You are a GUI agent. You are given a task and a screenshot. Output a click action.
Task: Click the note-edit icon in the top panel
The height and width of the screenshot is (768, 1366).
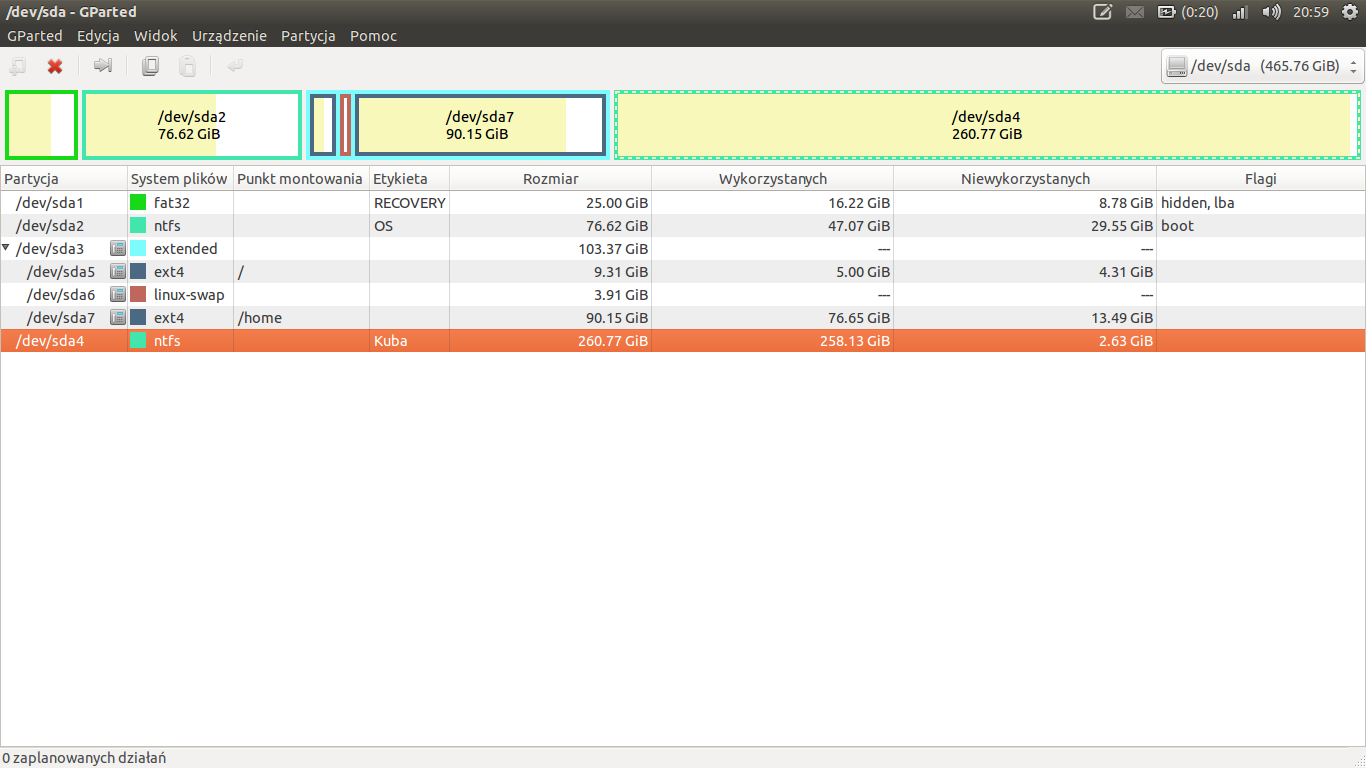pos(1103,12)
